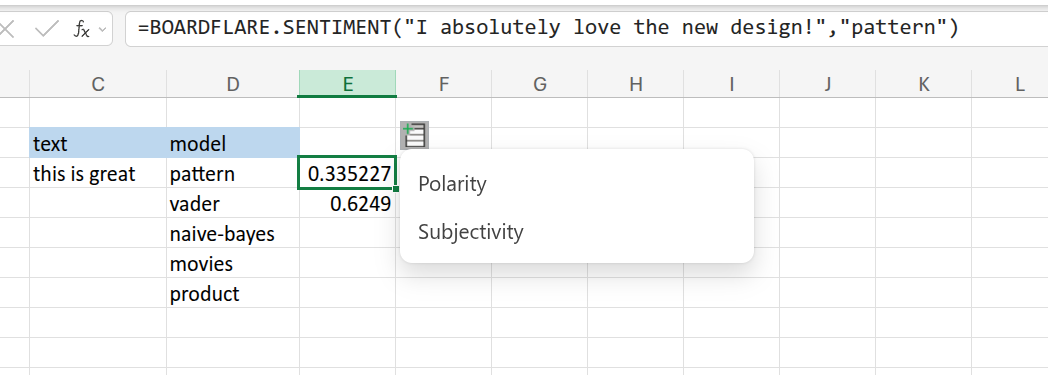
Task: Select column F header
Action: coord(444,84)
